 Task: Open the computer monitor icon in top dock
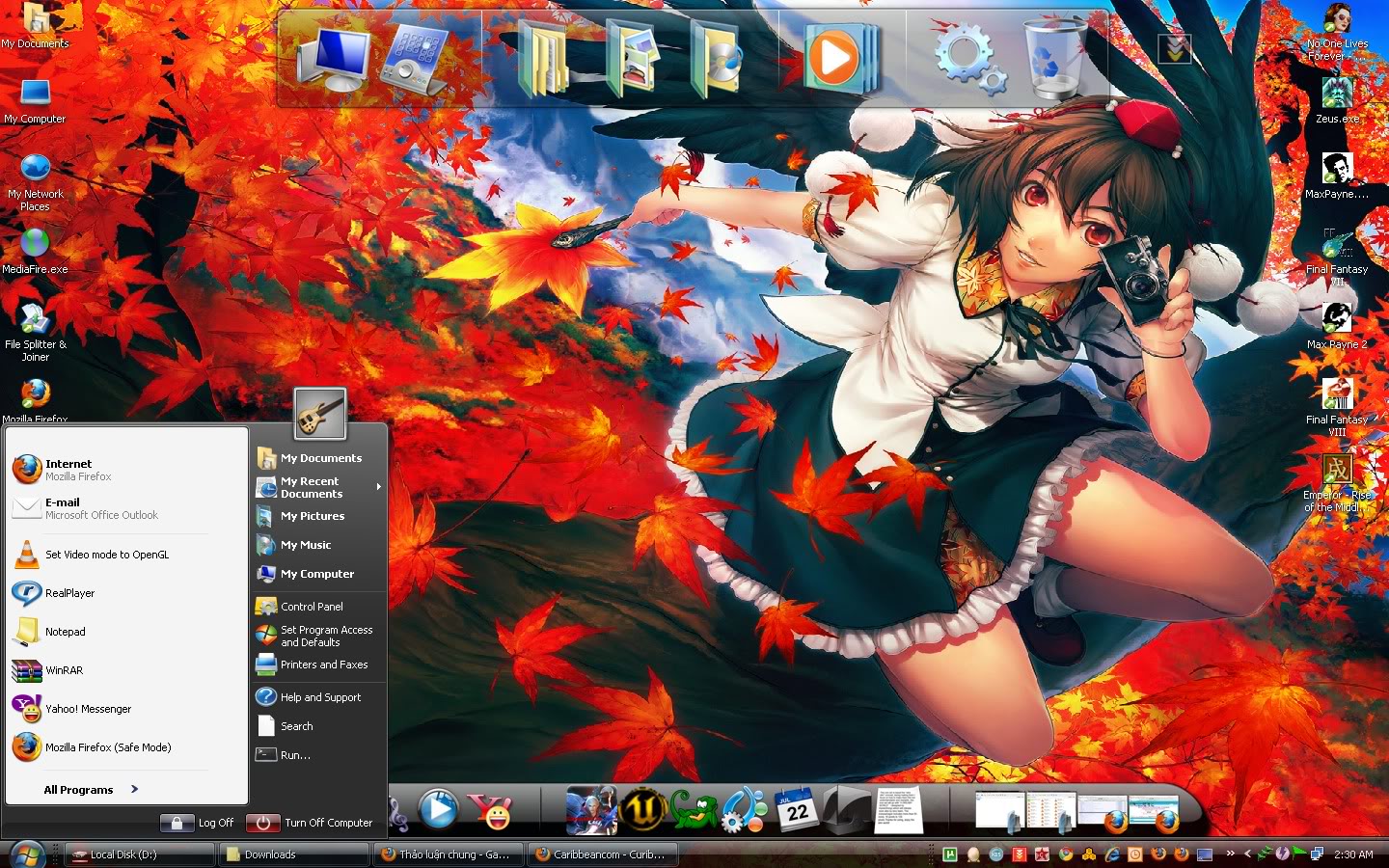coord(333,60)
